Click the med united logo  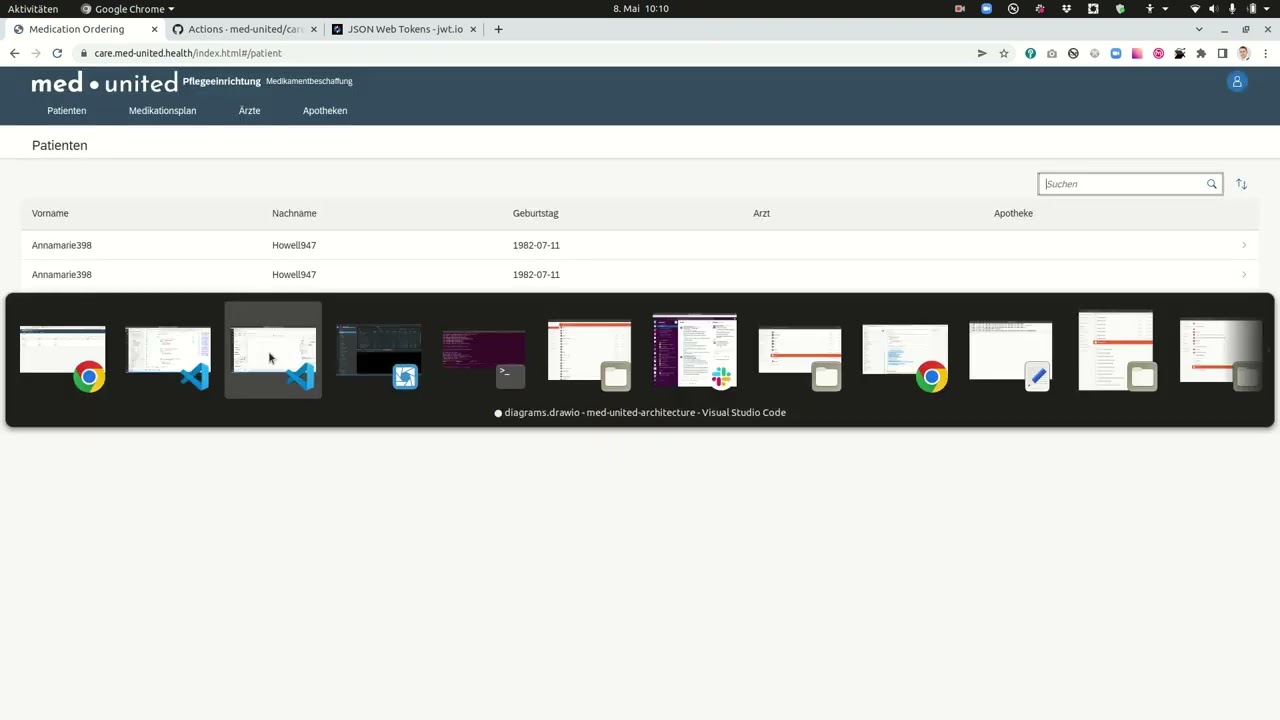104,82
